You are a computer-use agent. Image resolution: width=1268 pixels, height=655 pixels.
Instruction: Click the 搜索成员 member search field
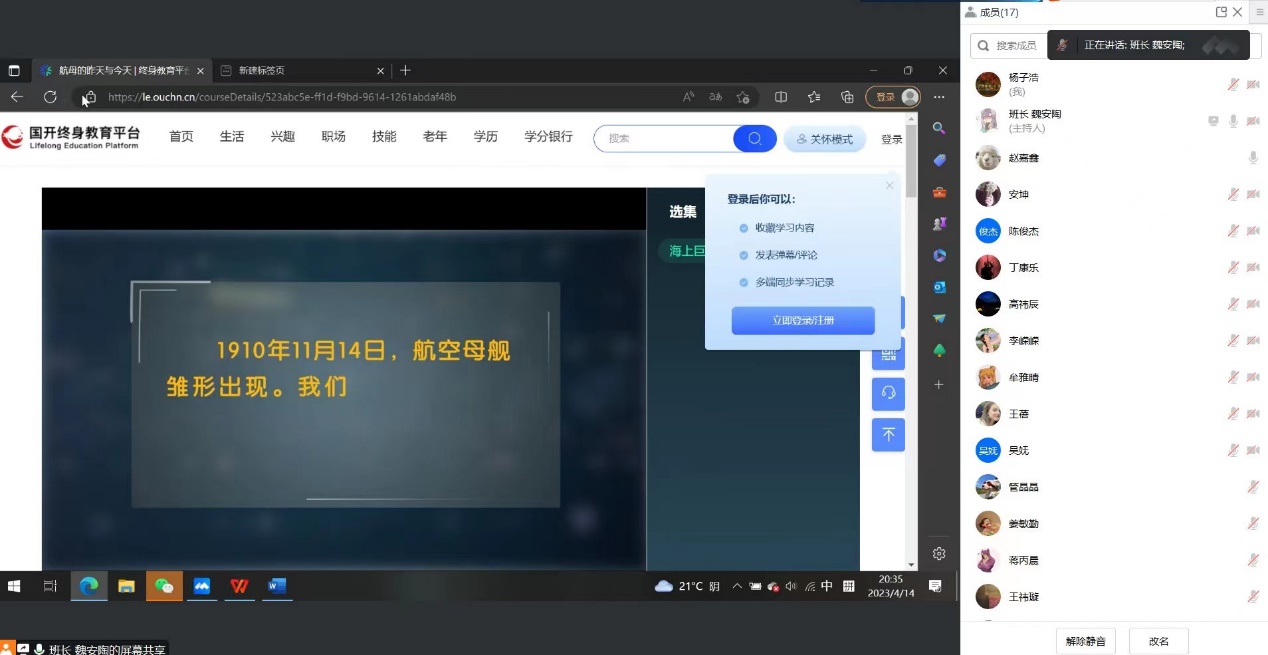1010,46
